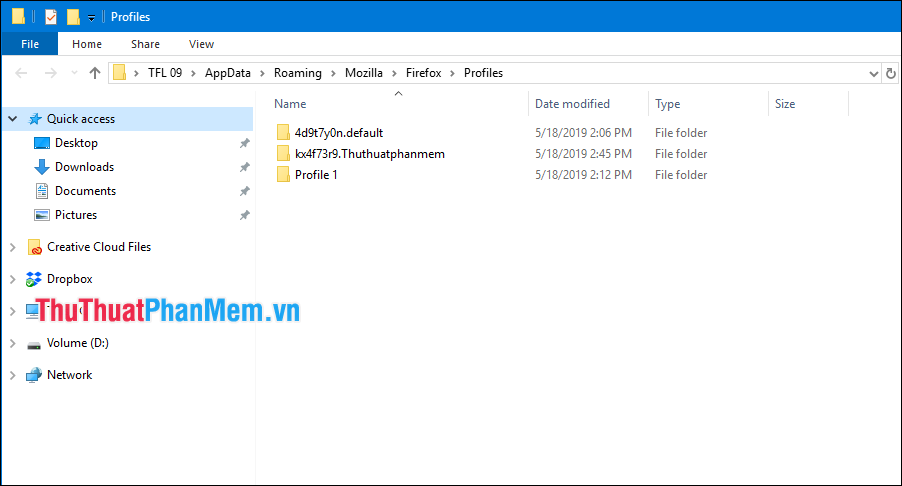
Task: Click the pin icon next to Downloads
Action: click(x=244, y=167)
